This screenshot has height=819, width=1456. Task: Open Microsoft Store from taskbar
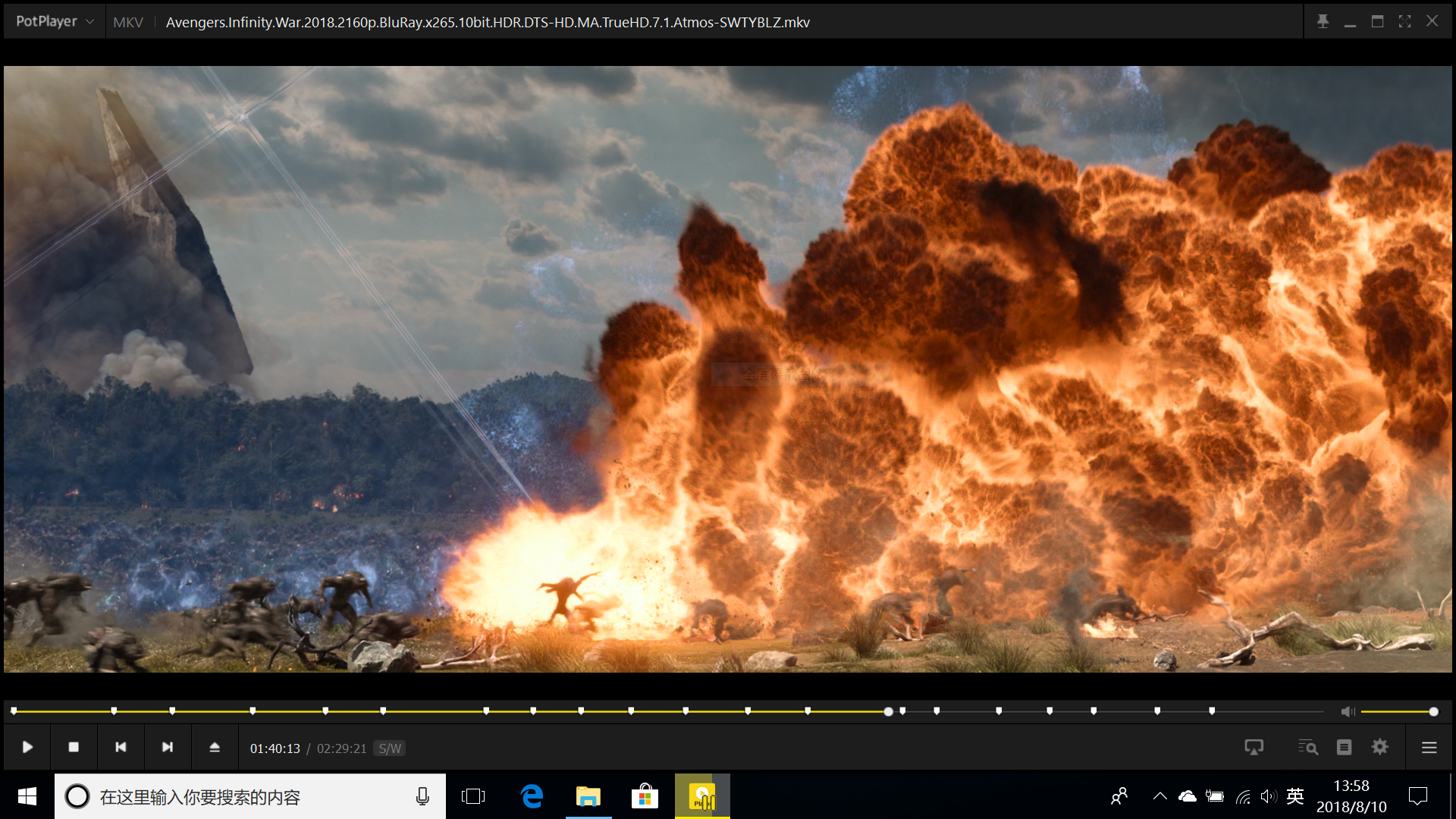645,796
